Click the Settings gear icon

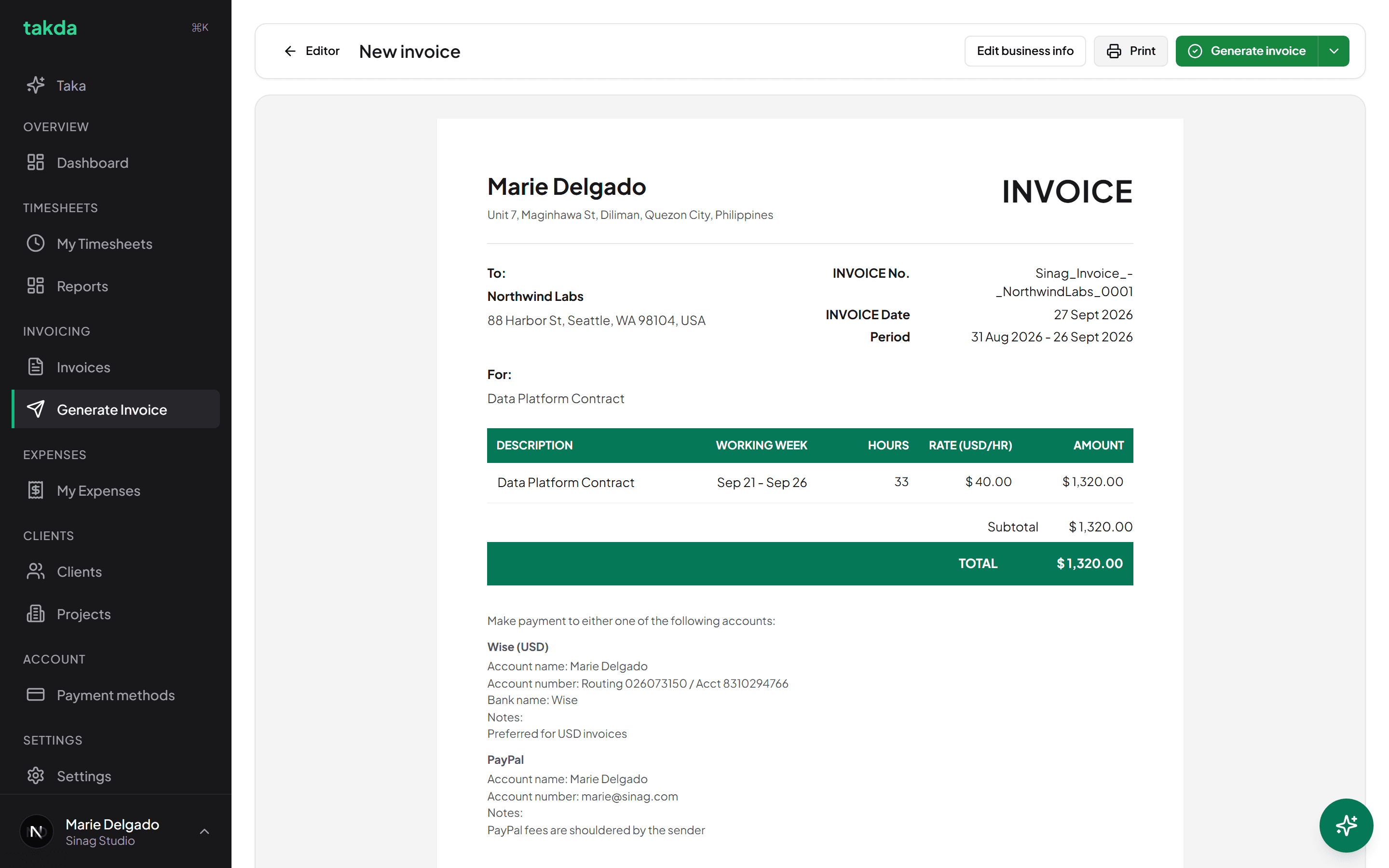coord(36,775)
